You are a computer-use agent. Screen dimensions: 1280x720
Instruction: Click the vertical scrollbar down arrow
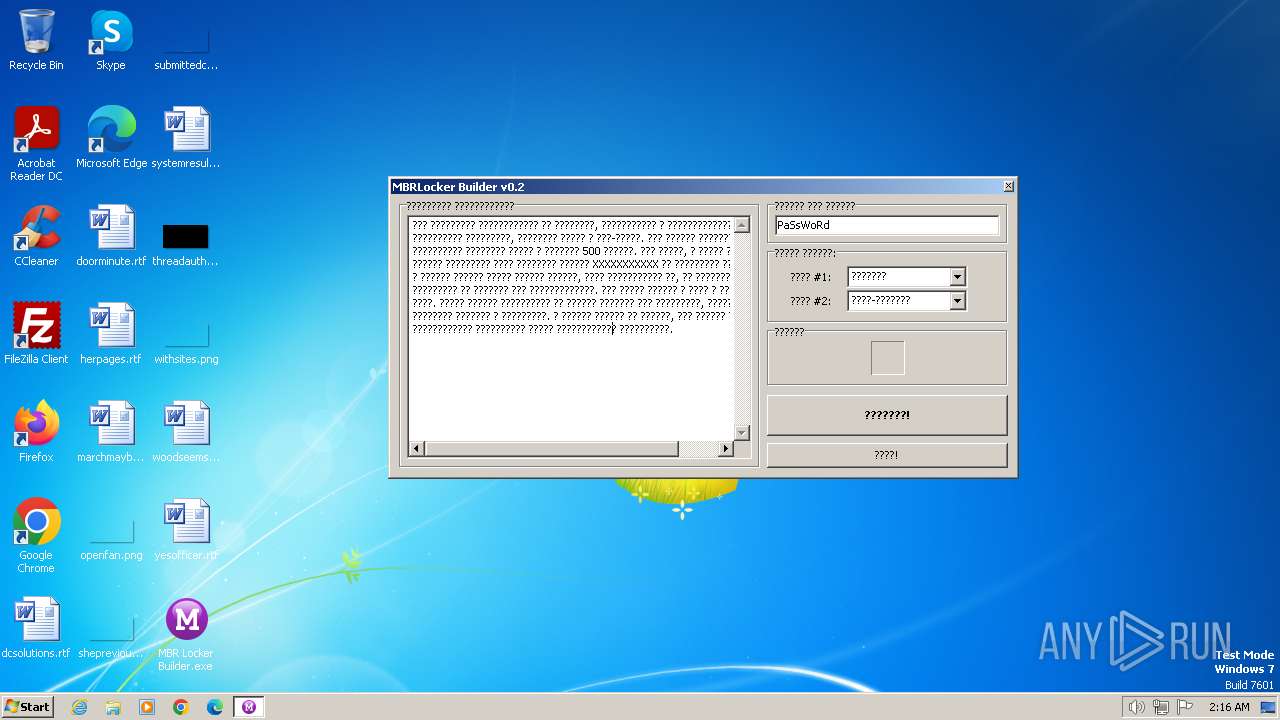point(741,433)
